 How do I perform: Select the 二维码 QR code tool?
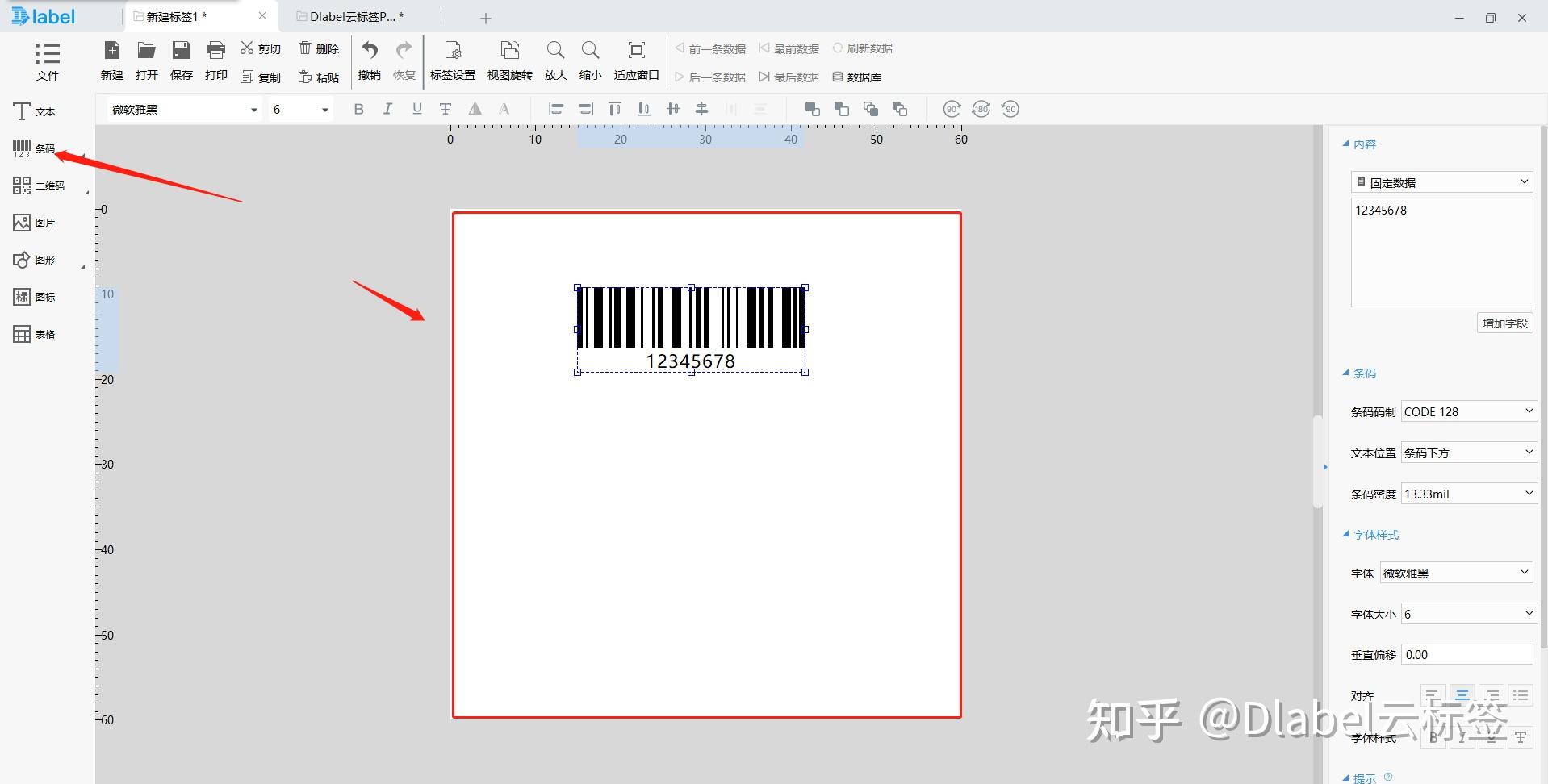tap(39, 186)
